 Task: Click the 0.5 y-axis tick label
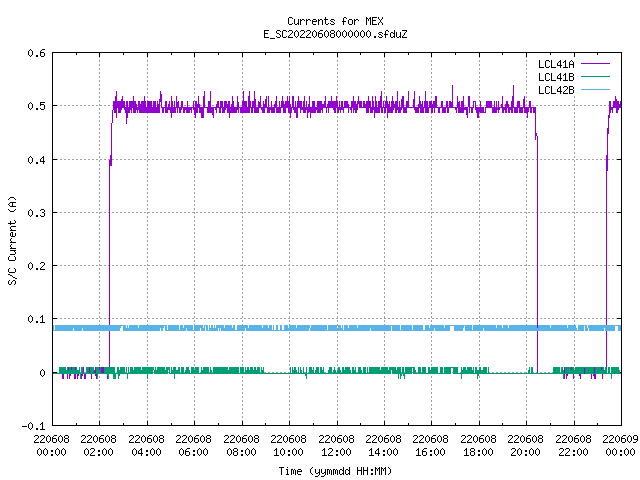pyautogui.click(x=36, y=106)
